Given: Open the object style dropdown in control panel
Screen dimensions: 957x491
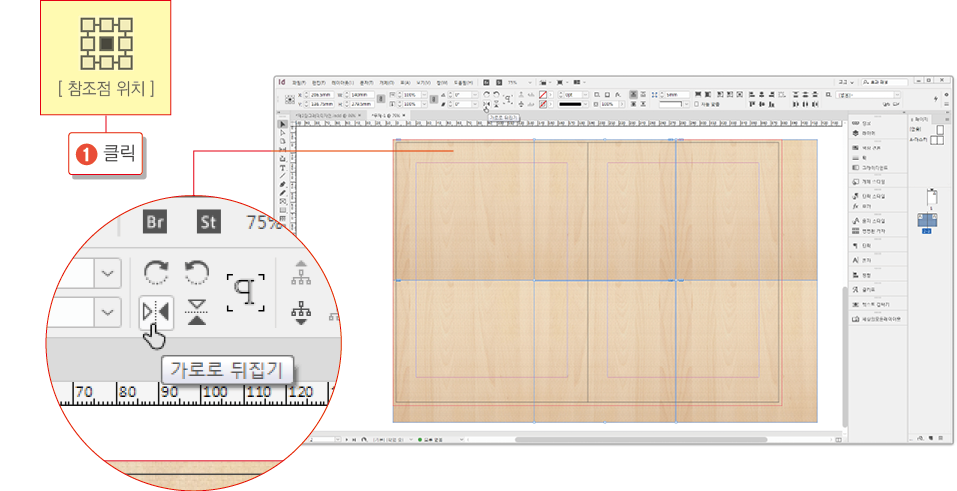Looking at the screenshot, I should click(x=867, y=95).
